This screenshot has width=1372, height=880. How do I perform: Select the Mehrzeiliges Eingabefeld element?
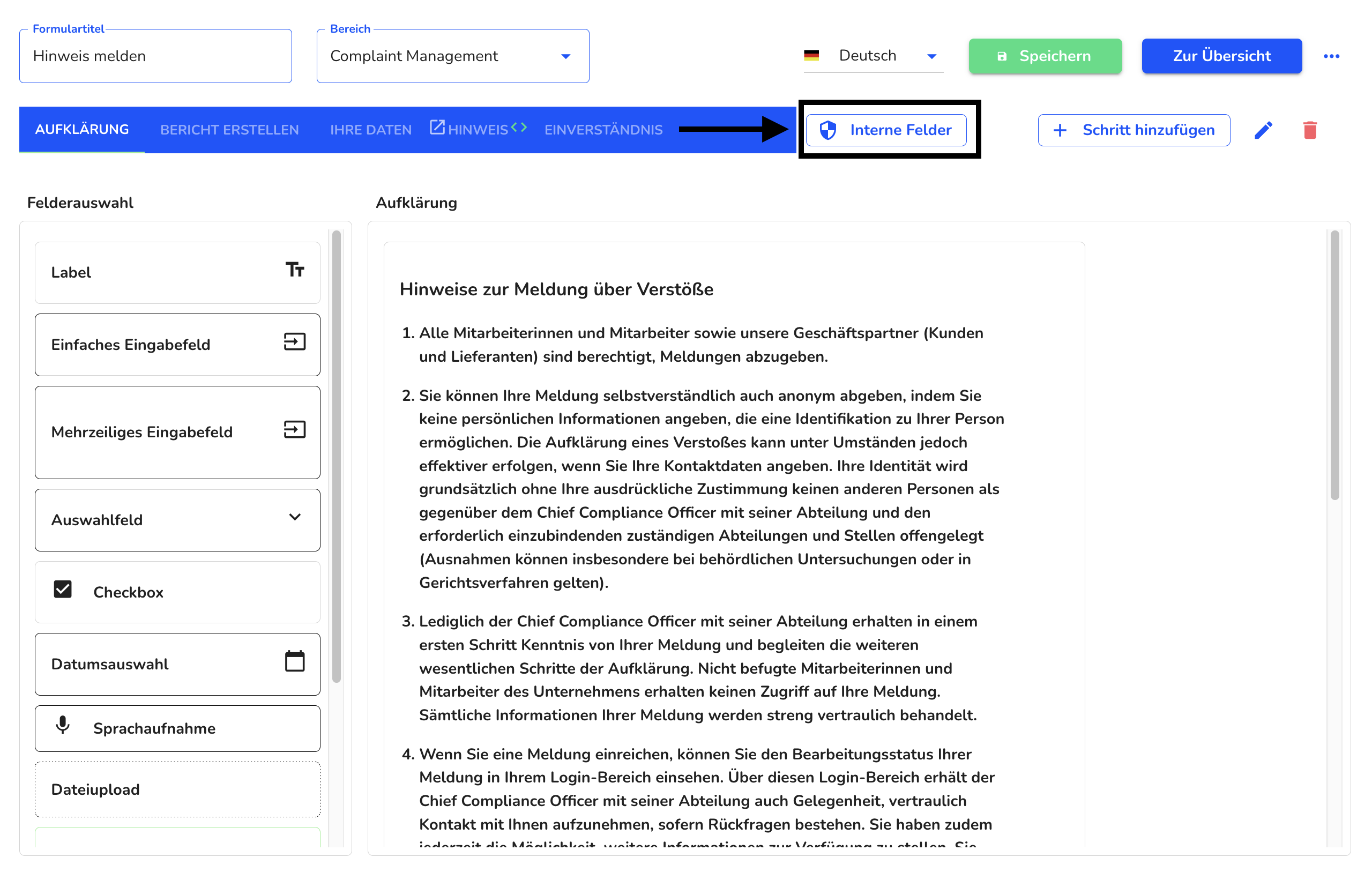[177, 432]
